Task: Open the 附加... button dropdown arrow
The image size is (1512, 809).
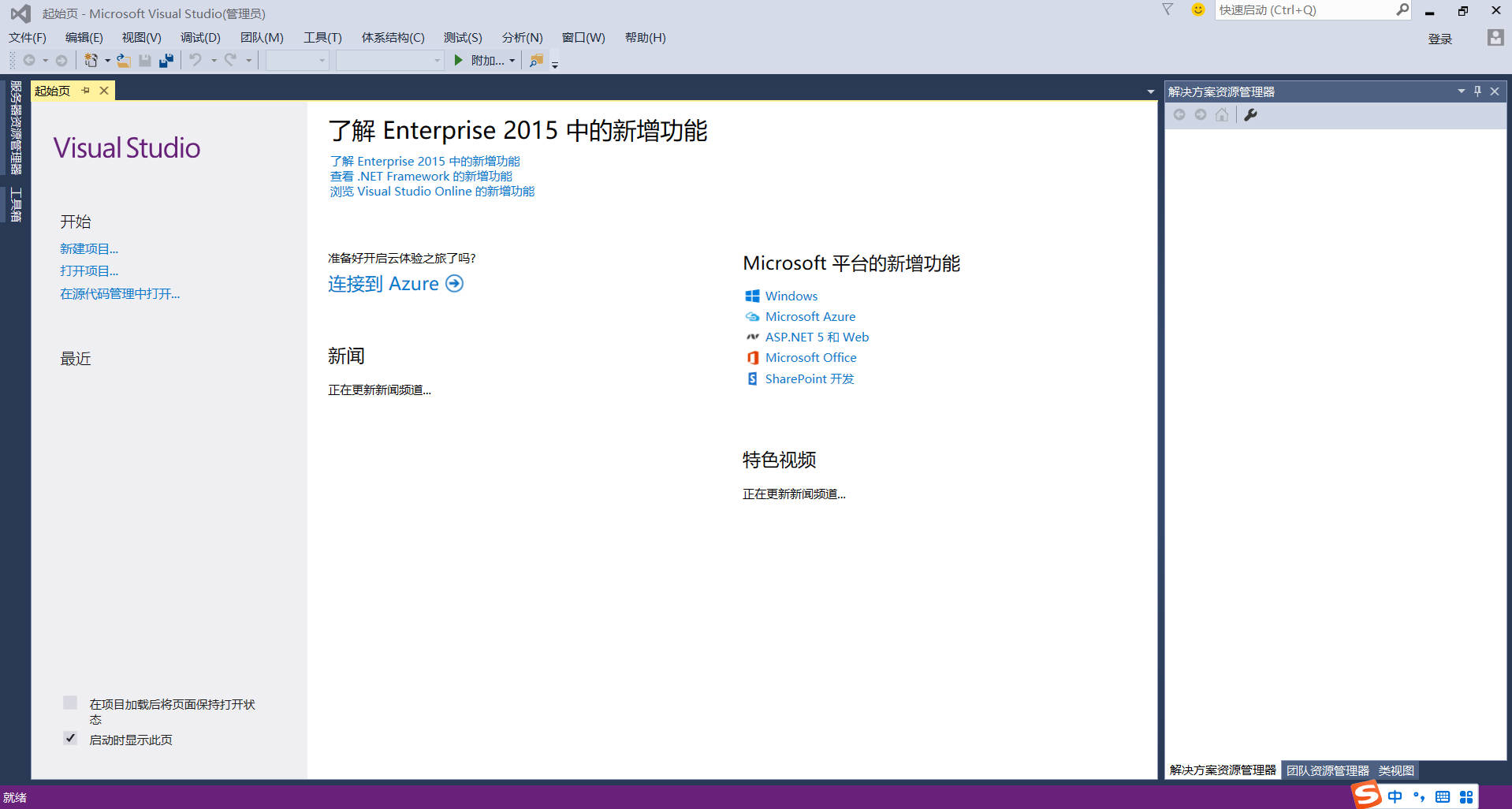Action: click(x=512, y=61)
